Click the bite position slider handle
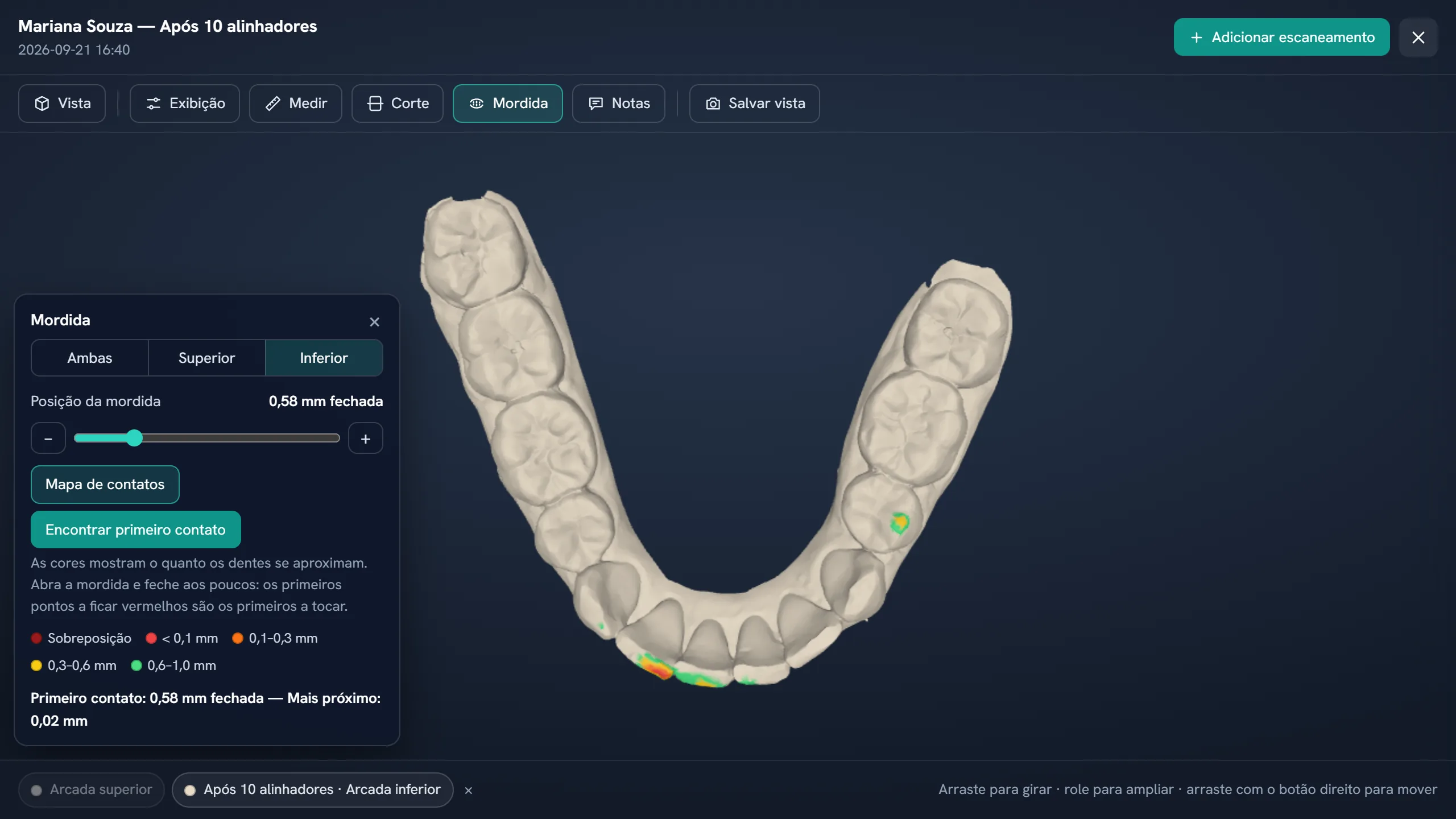Image resolution: width=1456 pixels, height=819 pixels. click(x=134, y=438)
